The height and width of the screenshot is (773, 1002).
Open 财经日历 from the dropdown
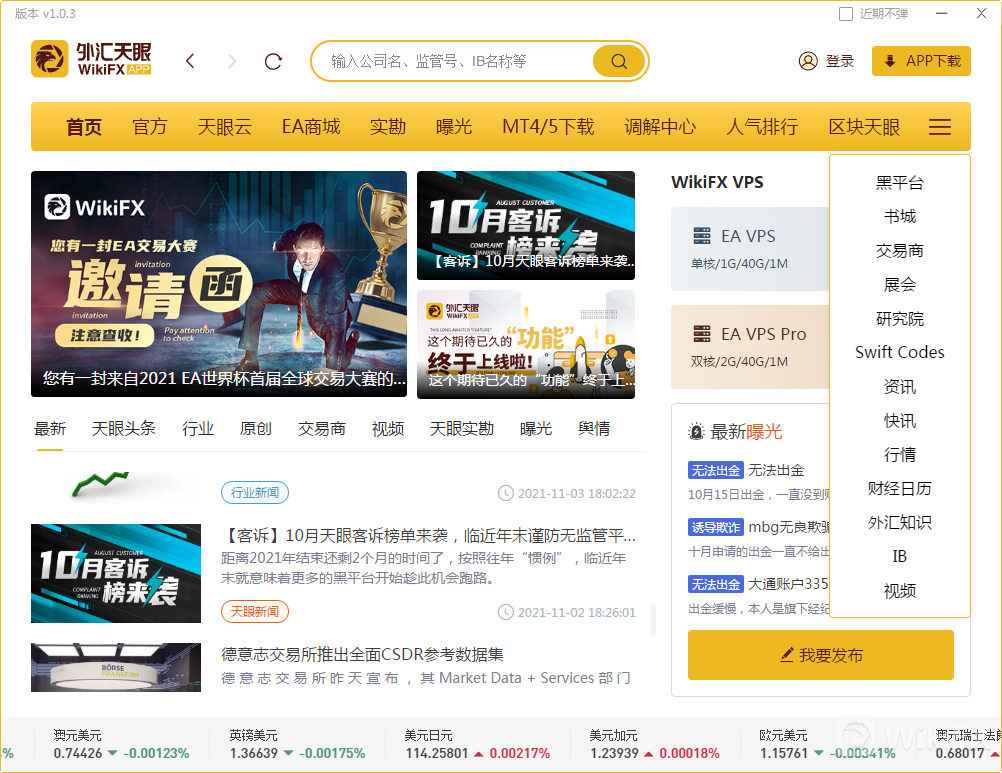pos(900,488)
